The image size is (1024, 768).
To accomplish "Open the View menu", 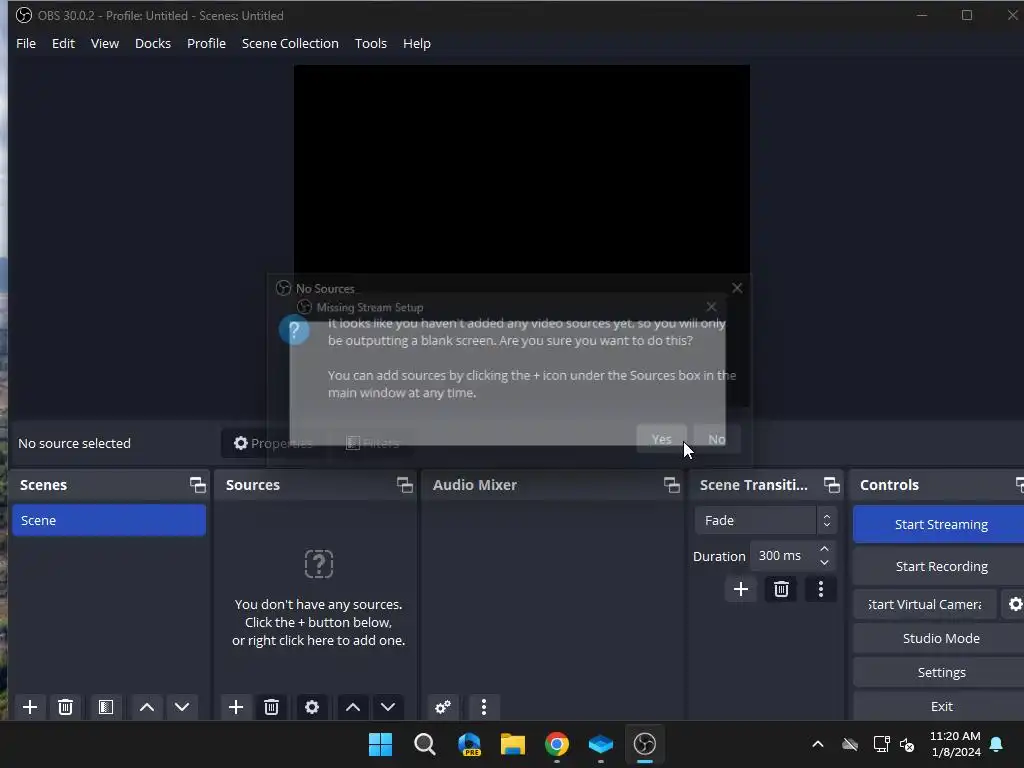I will click(x=104, y=43).
